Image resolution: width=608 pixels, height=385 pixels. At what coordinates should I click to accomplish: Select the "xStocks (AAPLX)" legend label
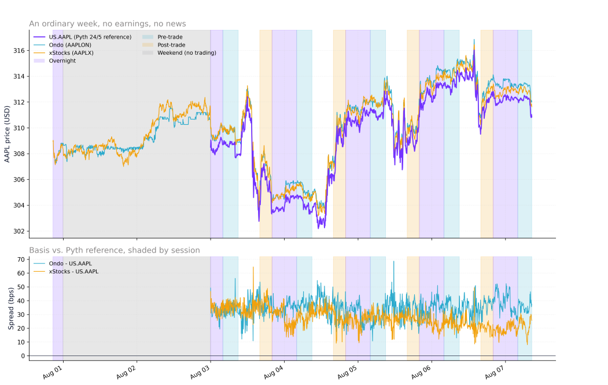tap(71, 53)
